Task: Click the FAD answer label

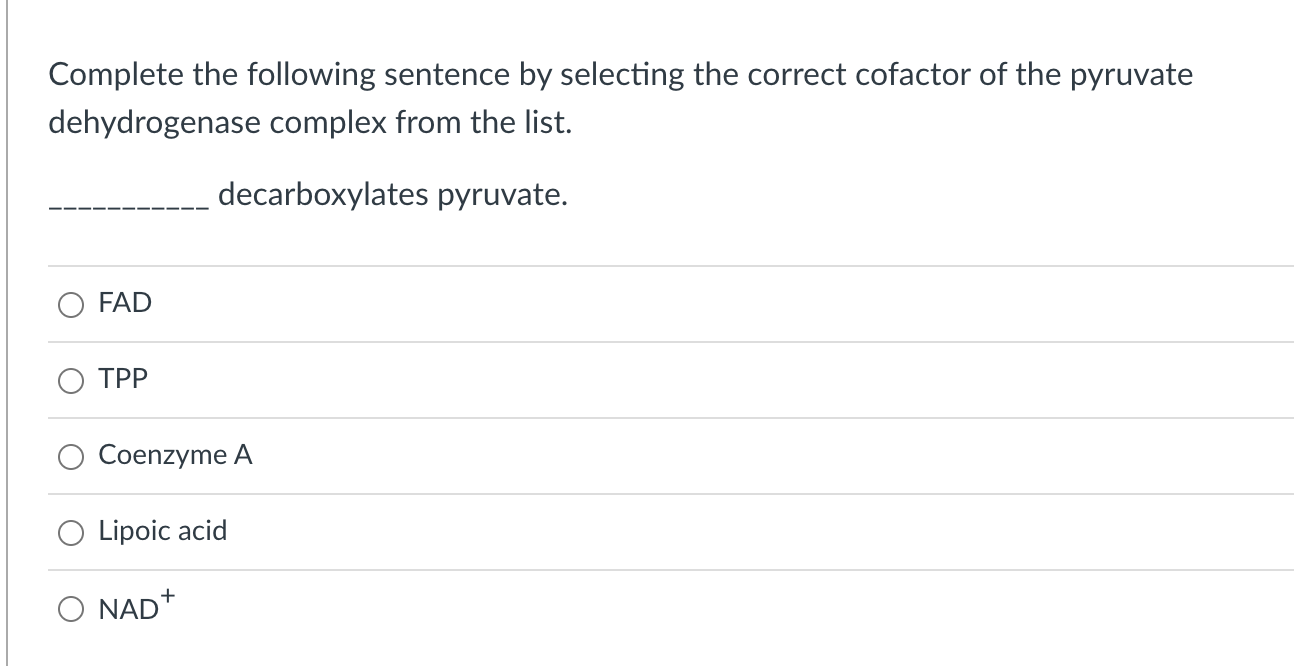Action: [125, 303]
